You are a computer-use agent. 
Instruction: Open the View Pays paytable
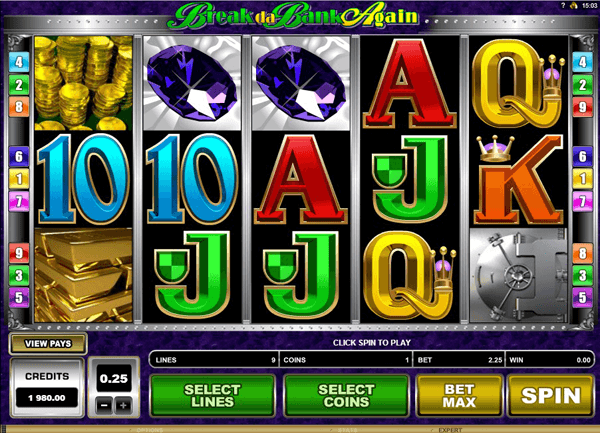48,343
